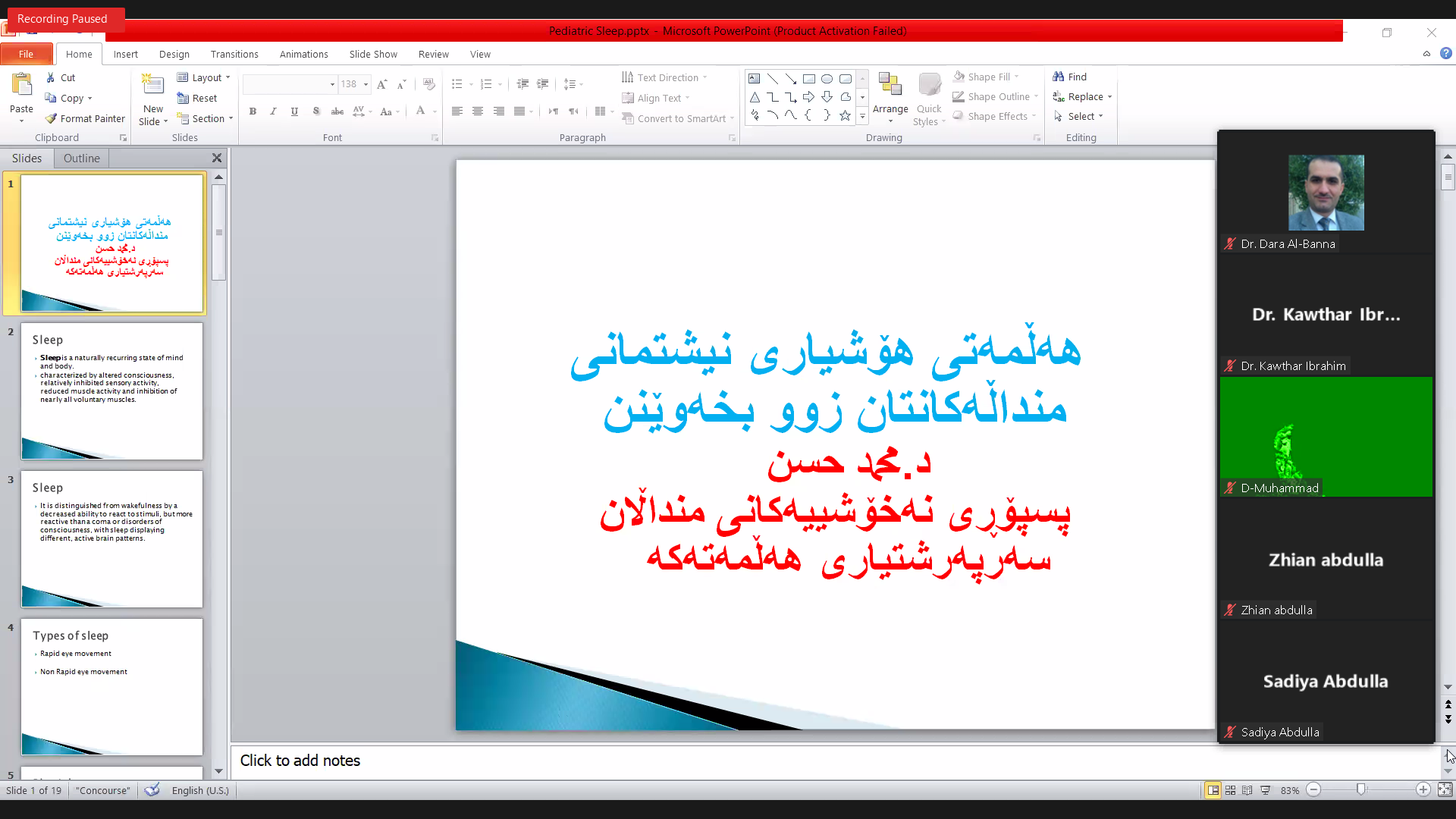Toggle Bold formatting
This screenshot has width=1456, height=819.
[x=253, y=111]
